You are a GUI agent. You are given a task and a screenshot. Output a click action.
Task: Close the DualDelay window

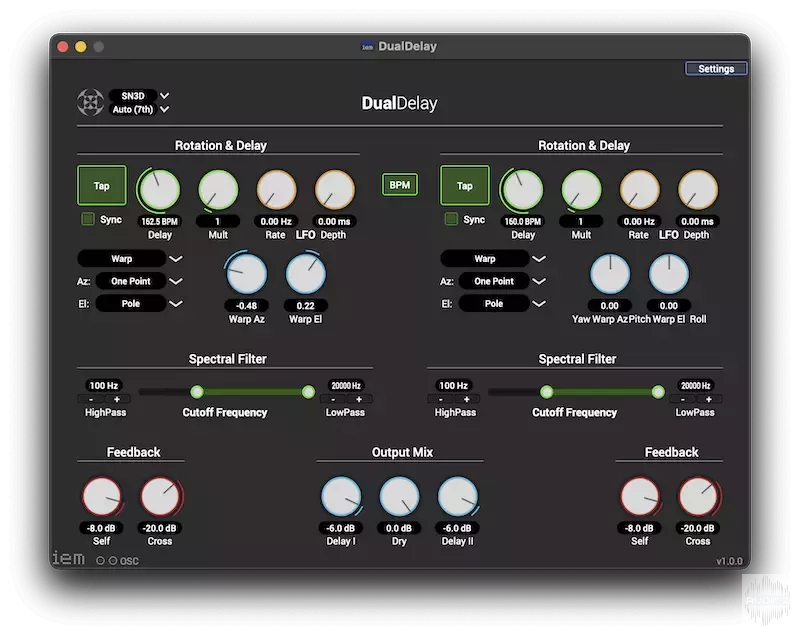tap(63, 47)
